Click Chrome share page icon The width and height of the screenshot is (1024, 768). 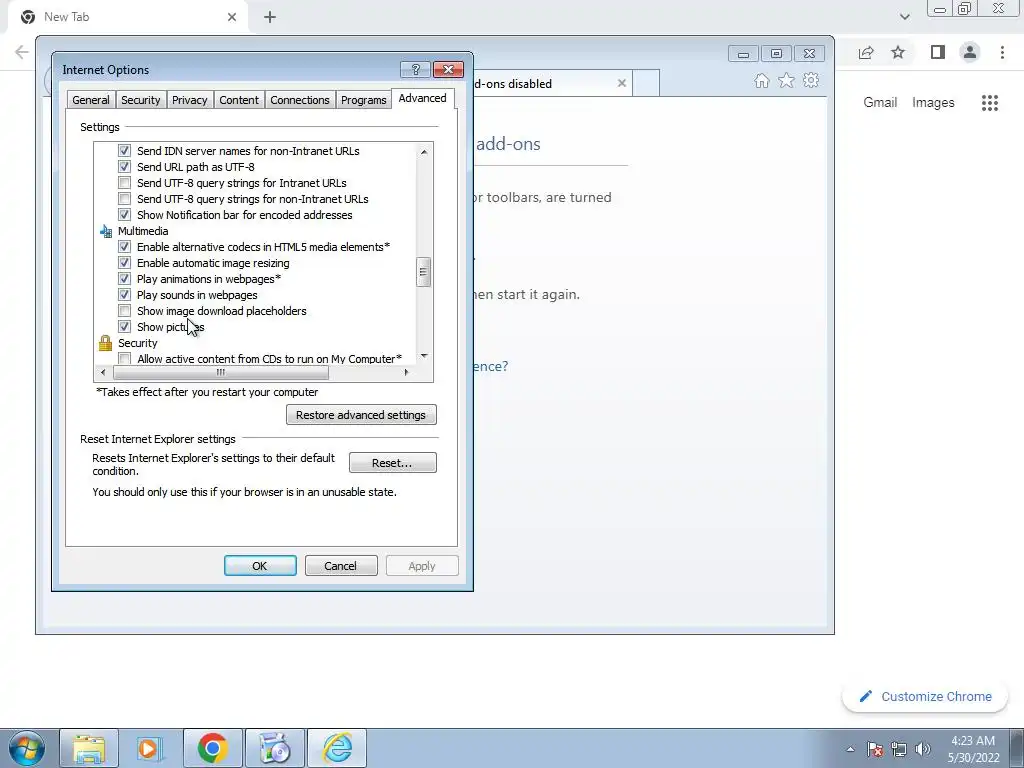[866, 52]
